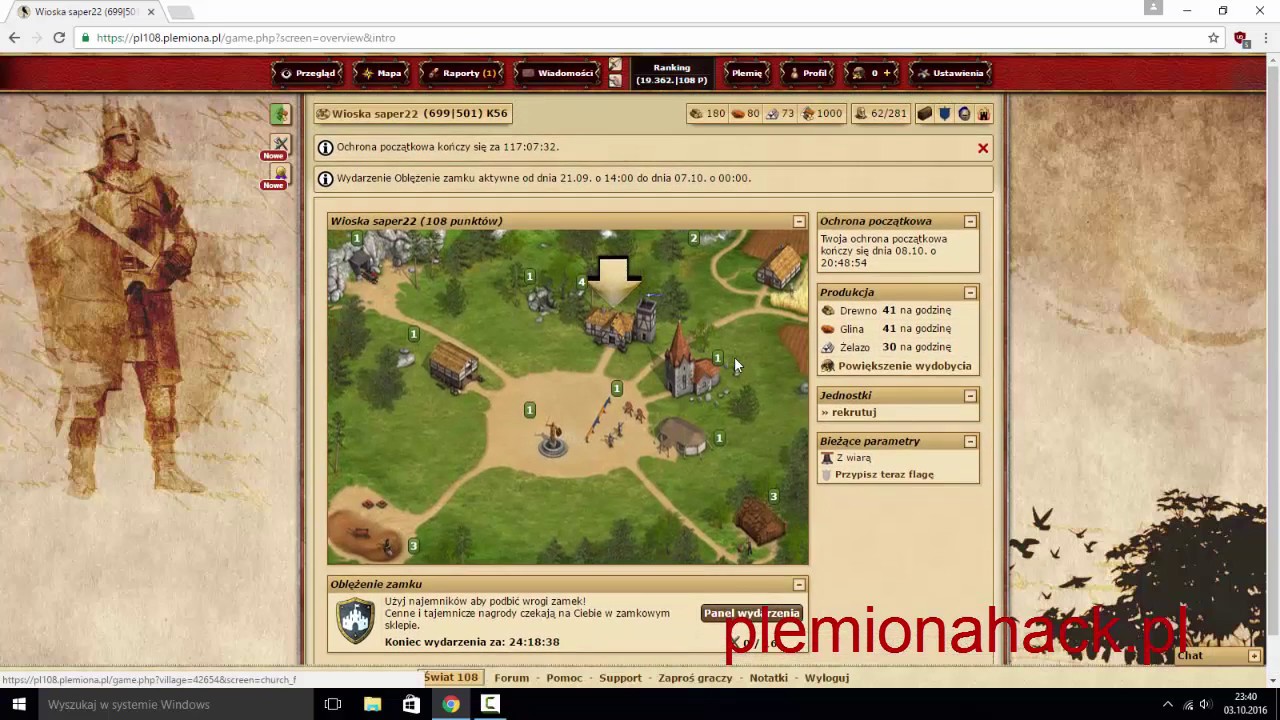1280x720 pixels.
Task: Open the church building on village map
Action: [689, 362]
